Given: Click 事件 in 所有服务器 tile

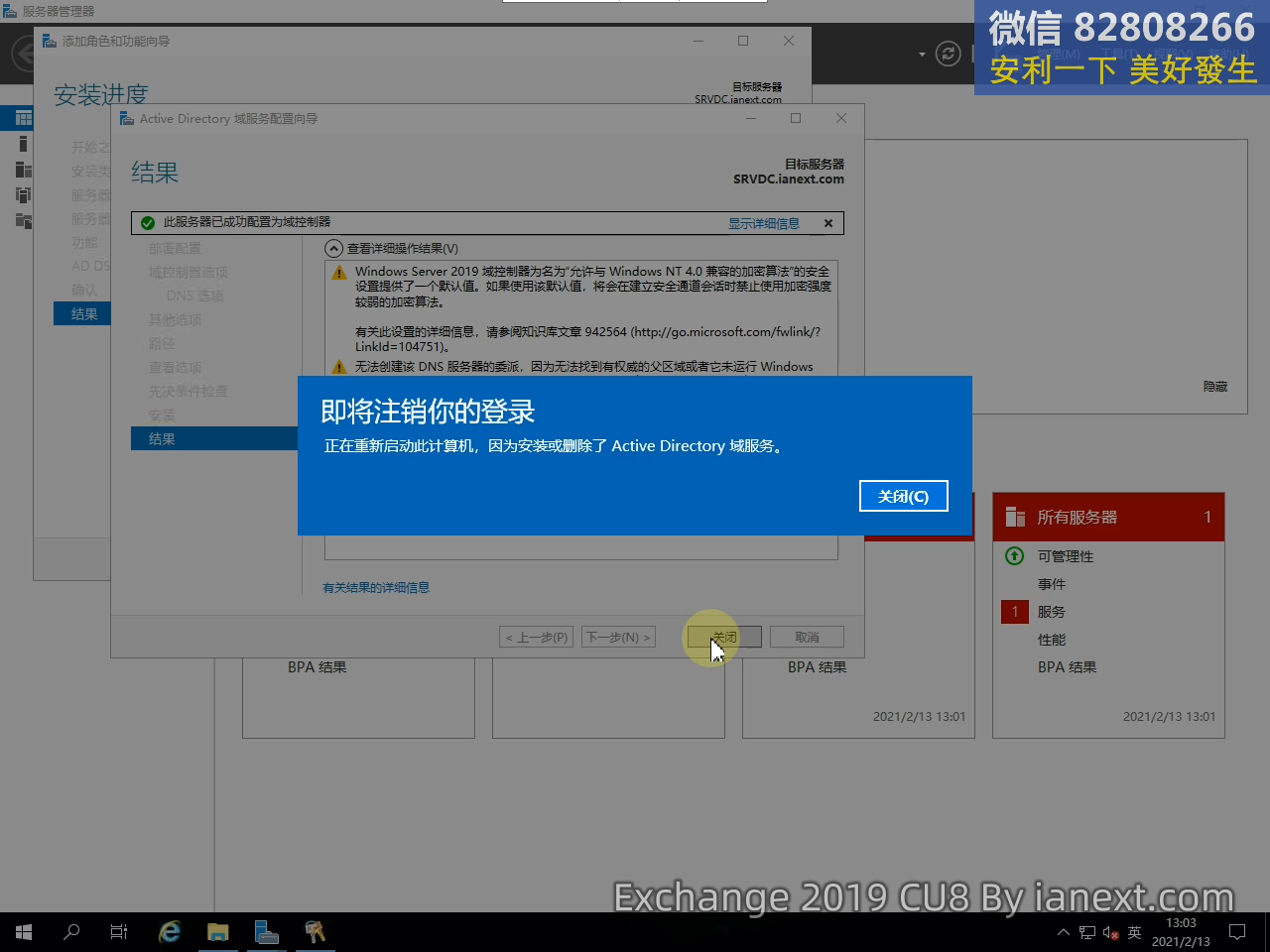Looking at the screenshot, I should [1052, 584].
